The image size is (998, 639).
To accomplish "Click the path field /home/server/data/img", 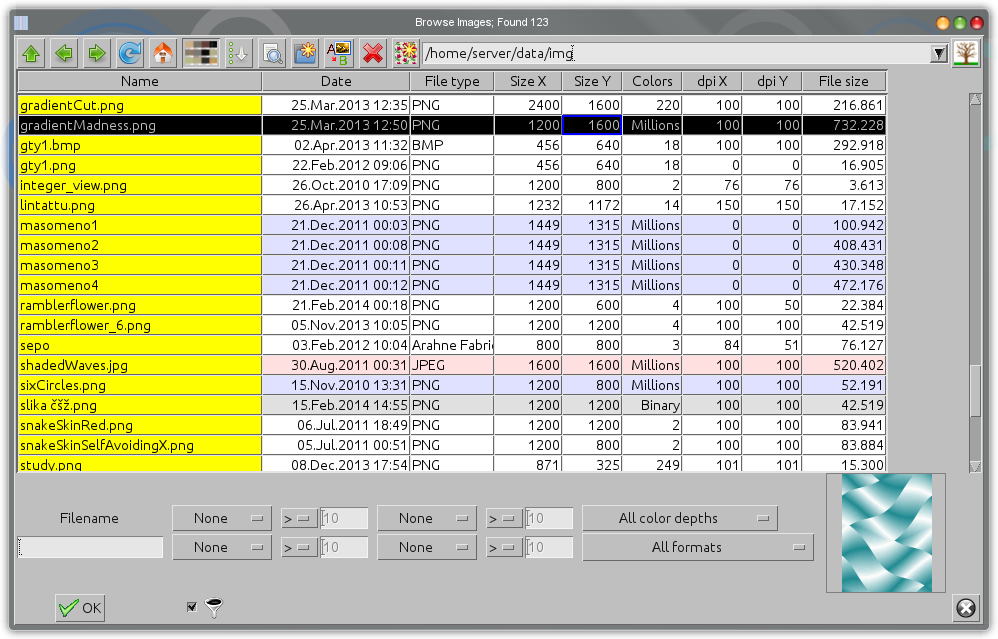I will [x=675, y=53].
